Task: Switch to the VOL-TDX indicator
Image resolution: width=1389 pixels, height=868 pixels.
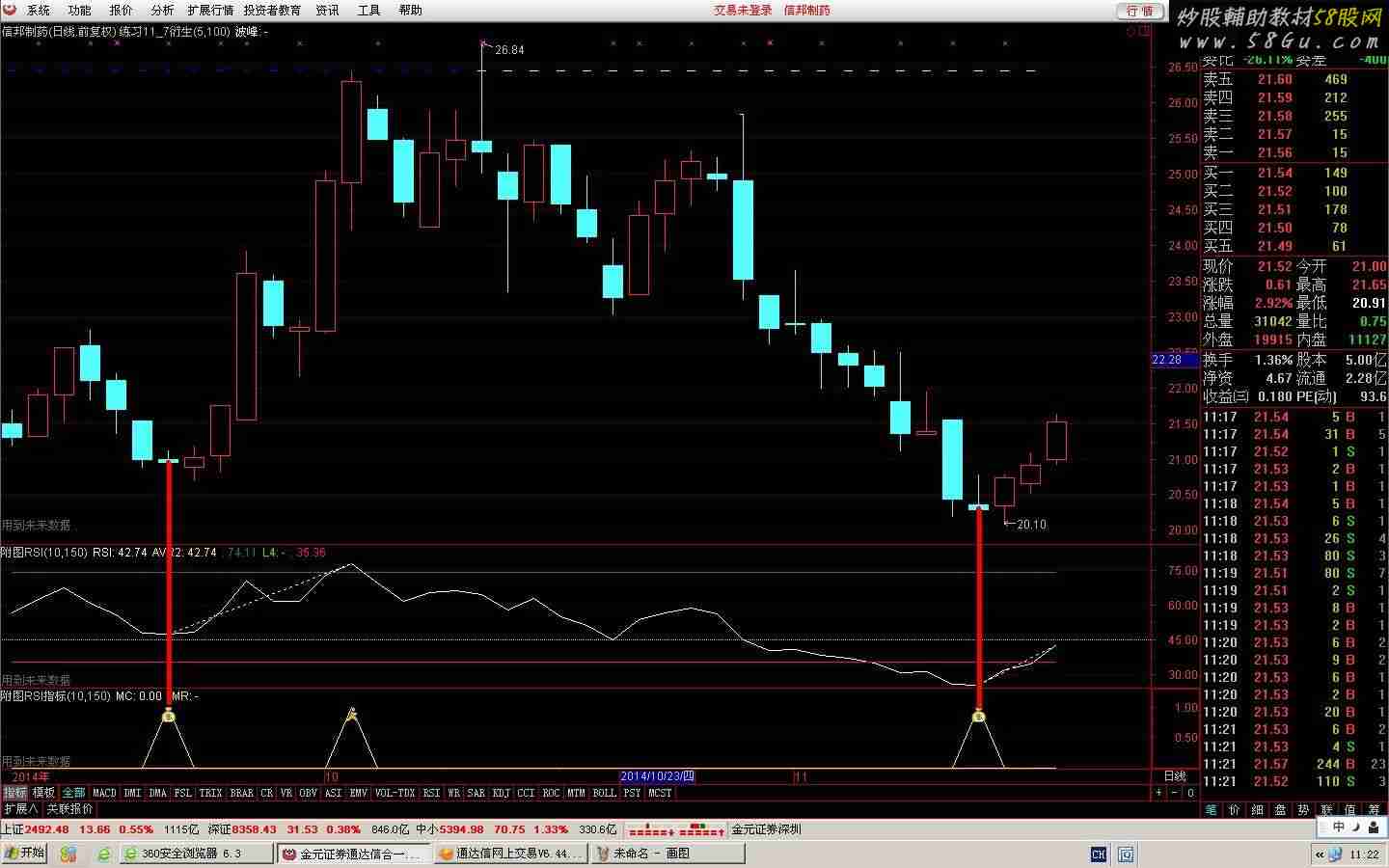Action: pos(395,793)
